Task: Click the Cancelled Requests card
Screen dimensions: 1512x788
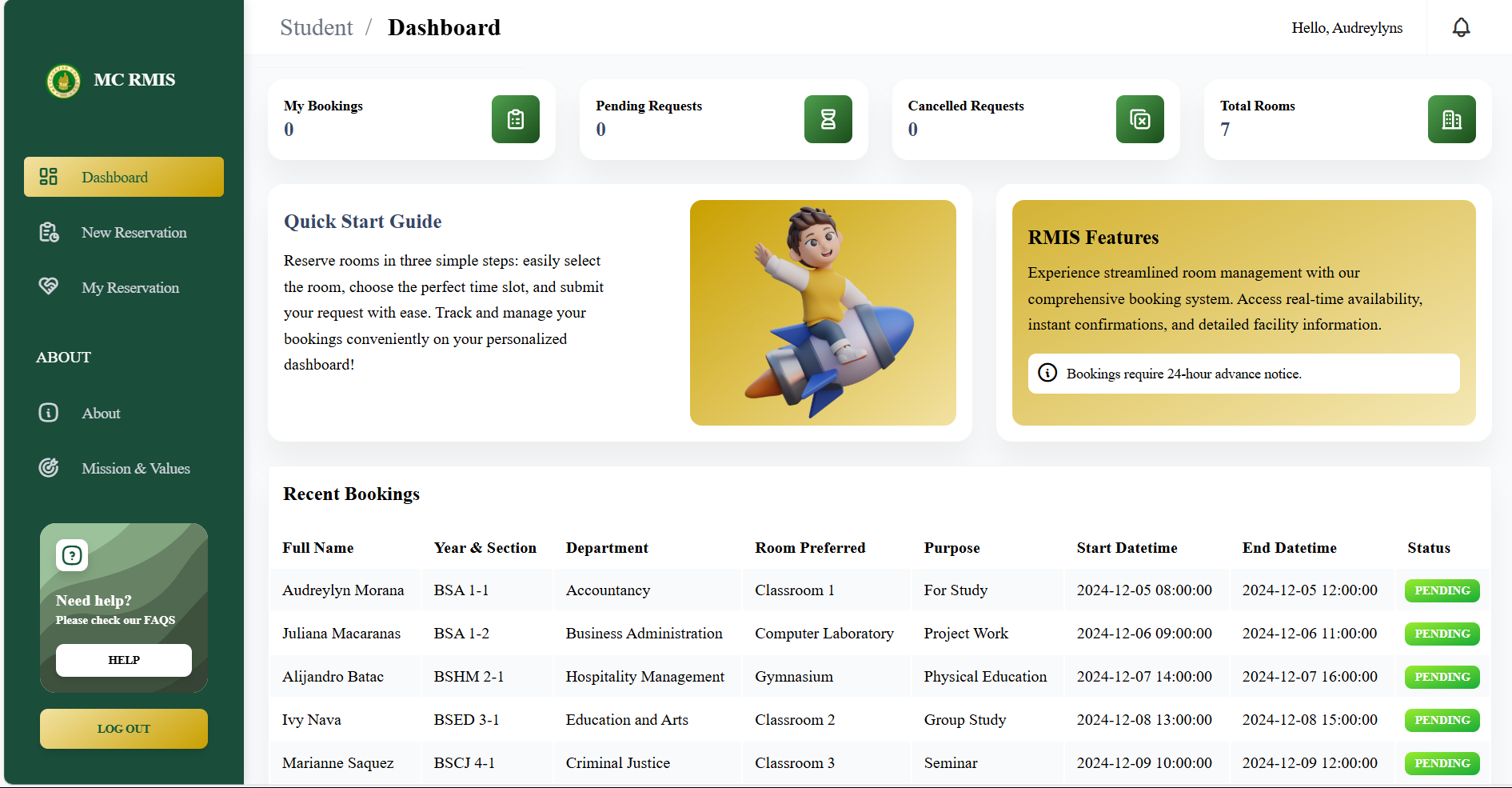Action: pos(1036,119)
